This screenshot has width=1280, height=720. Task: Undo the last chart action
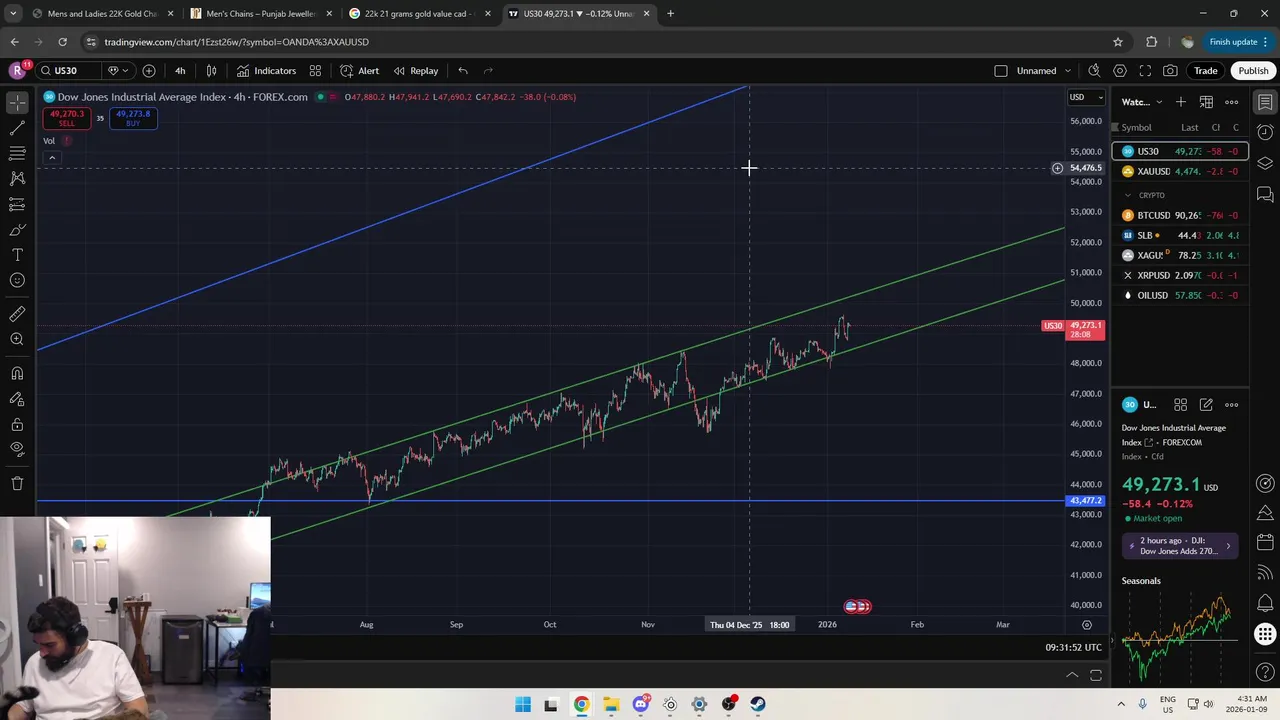tap(463, 71)
